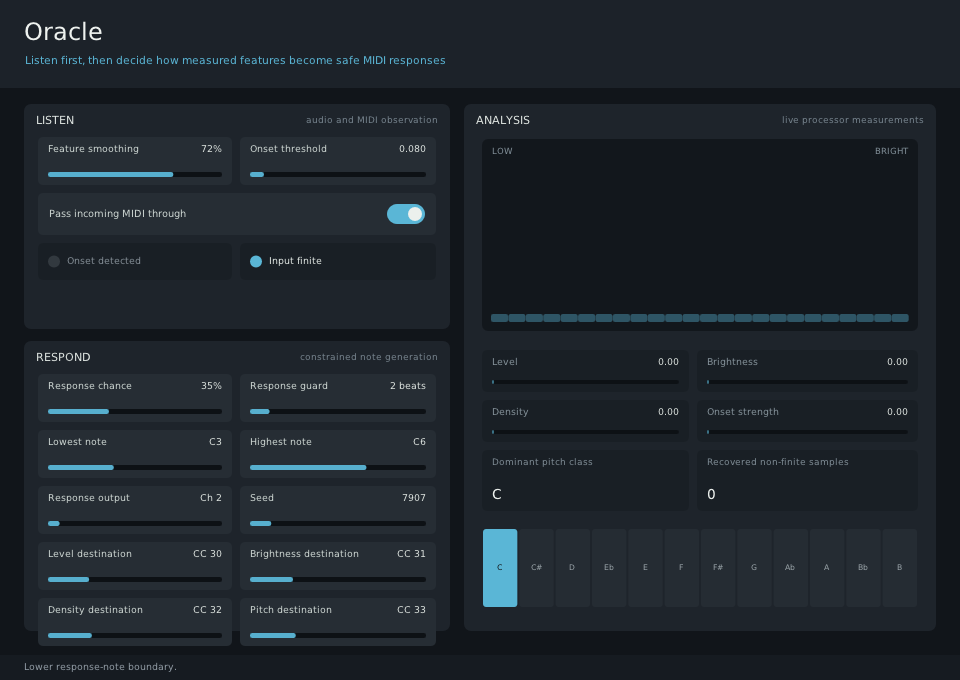Click the ANALYSIS section heading
Screen dimensions: 960x680
coord(503,120)
